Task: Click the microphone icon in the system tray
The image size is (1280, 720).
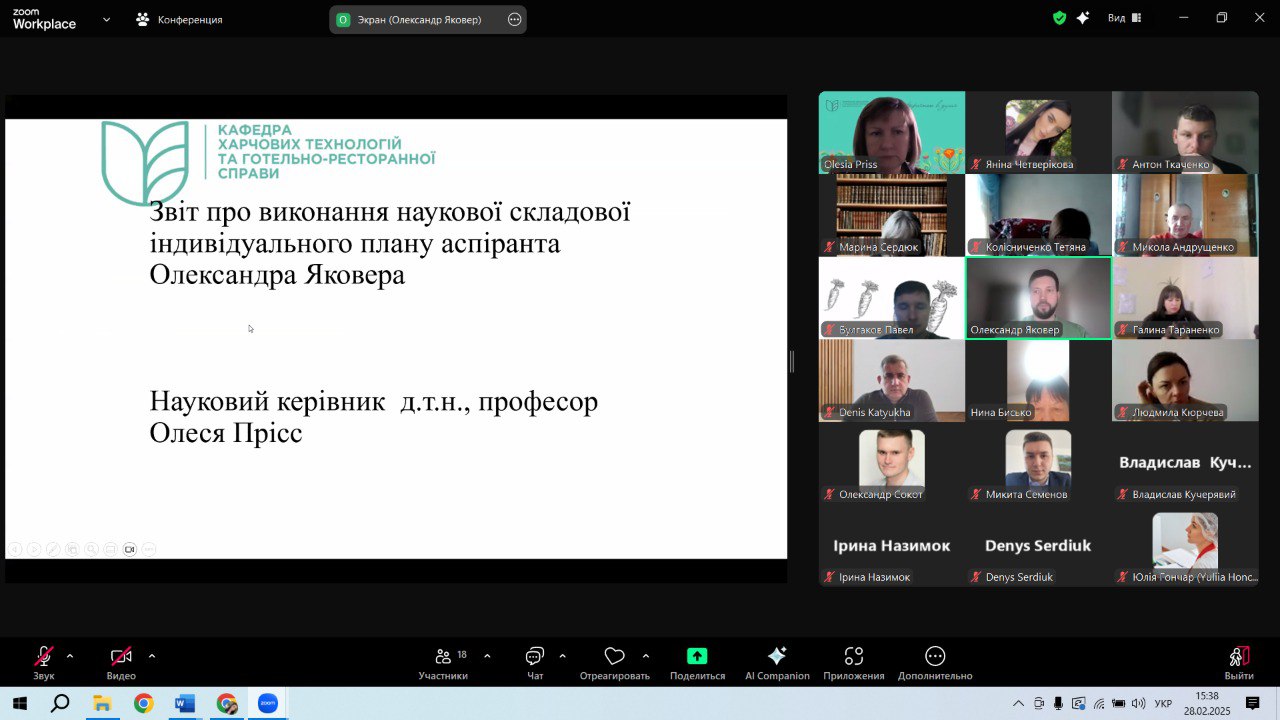Action: coord(1058,703)
